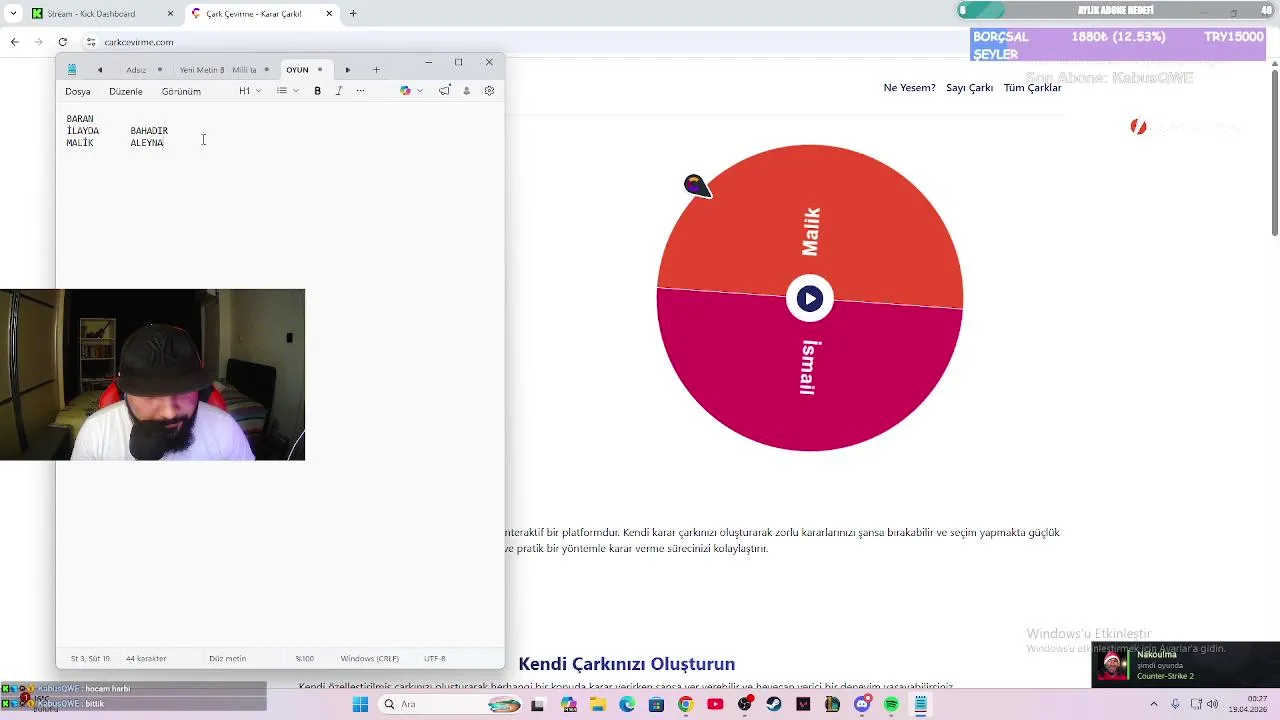Open Notepad from the taskbar
This screenshot has width=1280, height=720.
pyautogui.click(x=921, y=704)
